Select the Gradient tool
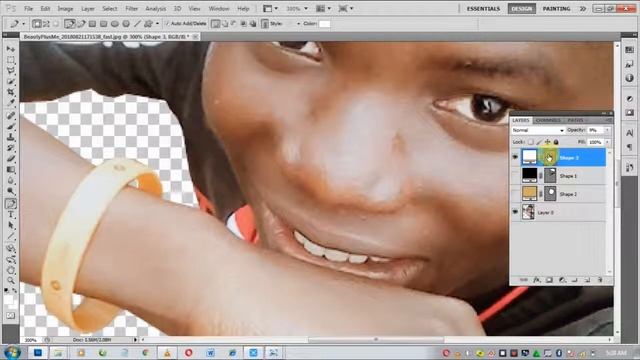 tap(11, 169)
